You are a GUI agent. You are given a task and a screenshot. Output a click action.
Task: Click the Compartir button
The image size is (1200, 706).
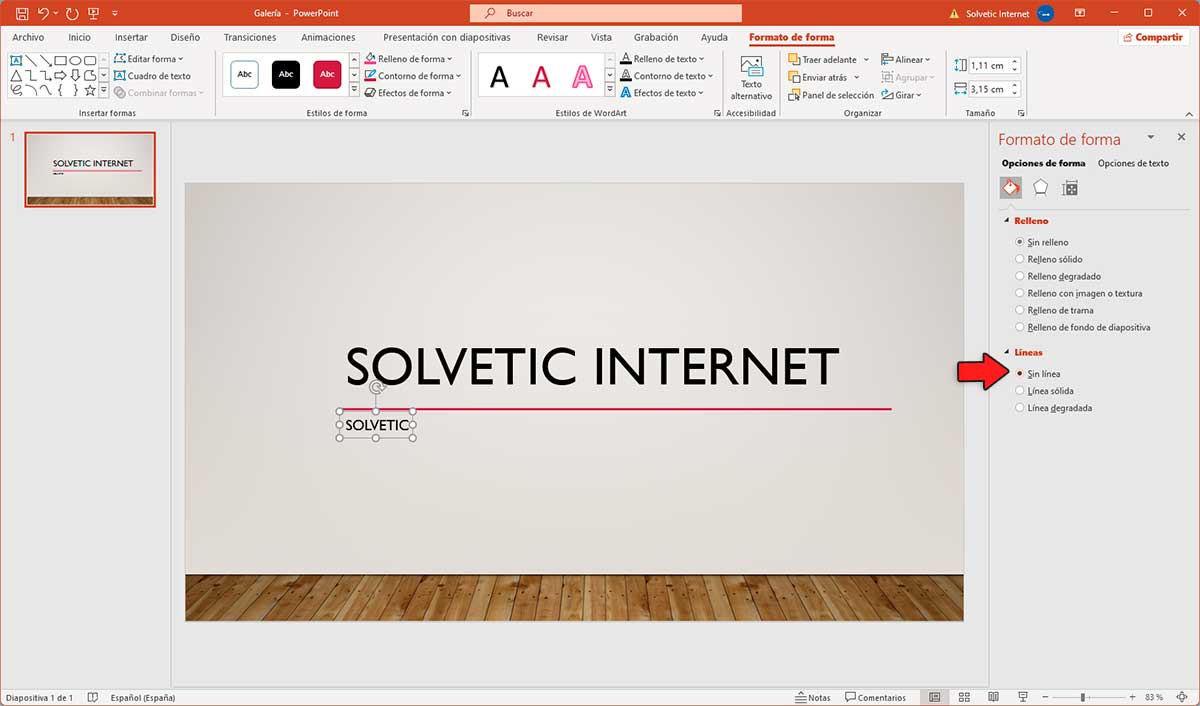click(x=1153, y=37)
